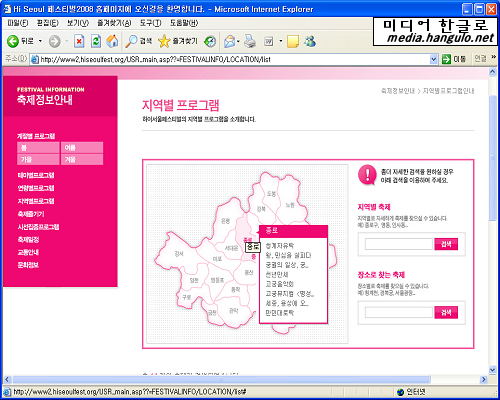Open the 도움말(H) menu

click(x=184, y=23)
